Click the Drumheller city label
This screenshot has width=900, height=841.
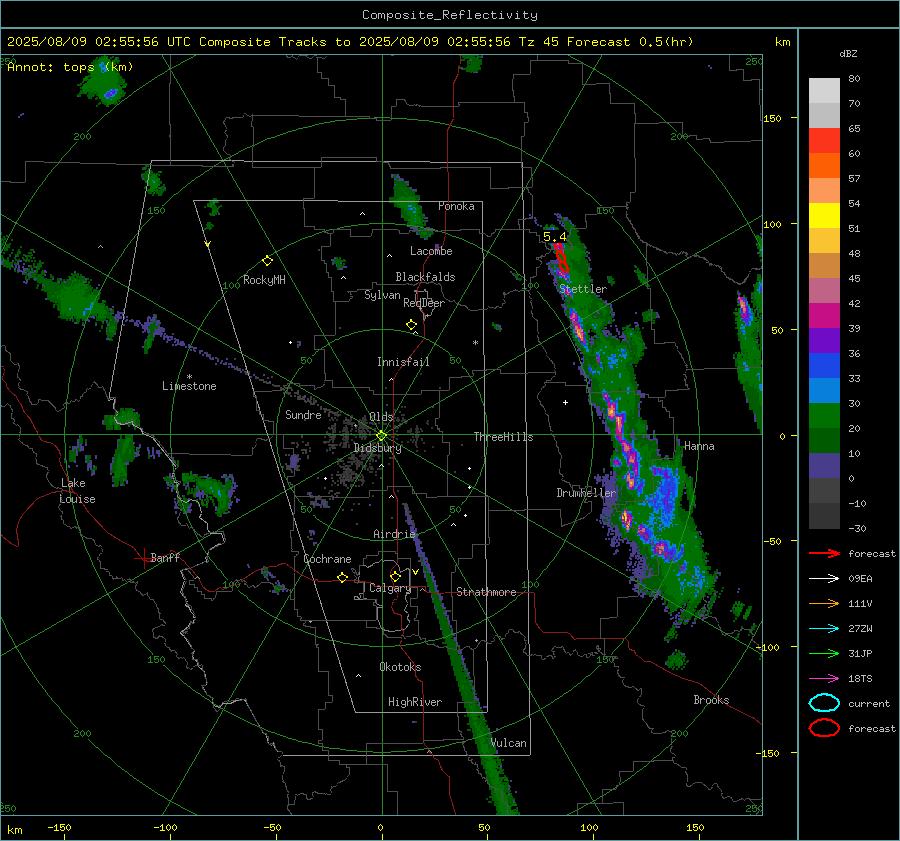tap(586, 493)
